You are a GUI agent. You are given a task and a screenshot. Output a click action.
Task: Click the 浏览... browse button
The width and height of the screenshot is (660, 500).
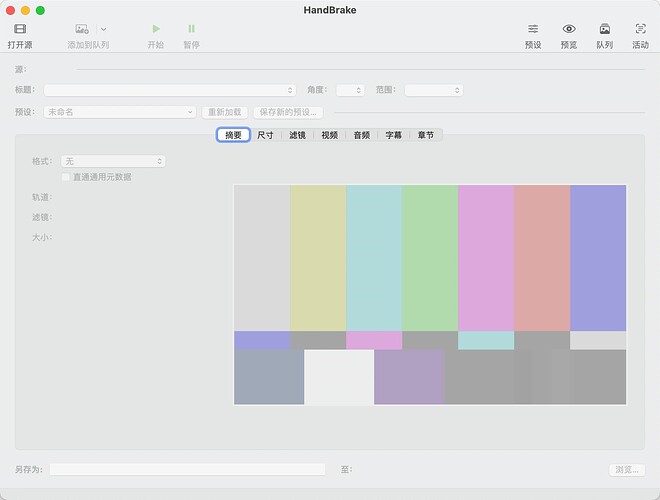[x=627, y=469]
